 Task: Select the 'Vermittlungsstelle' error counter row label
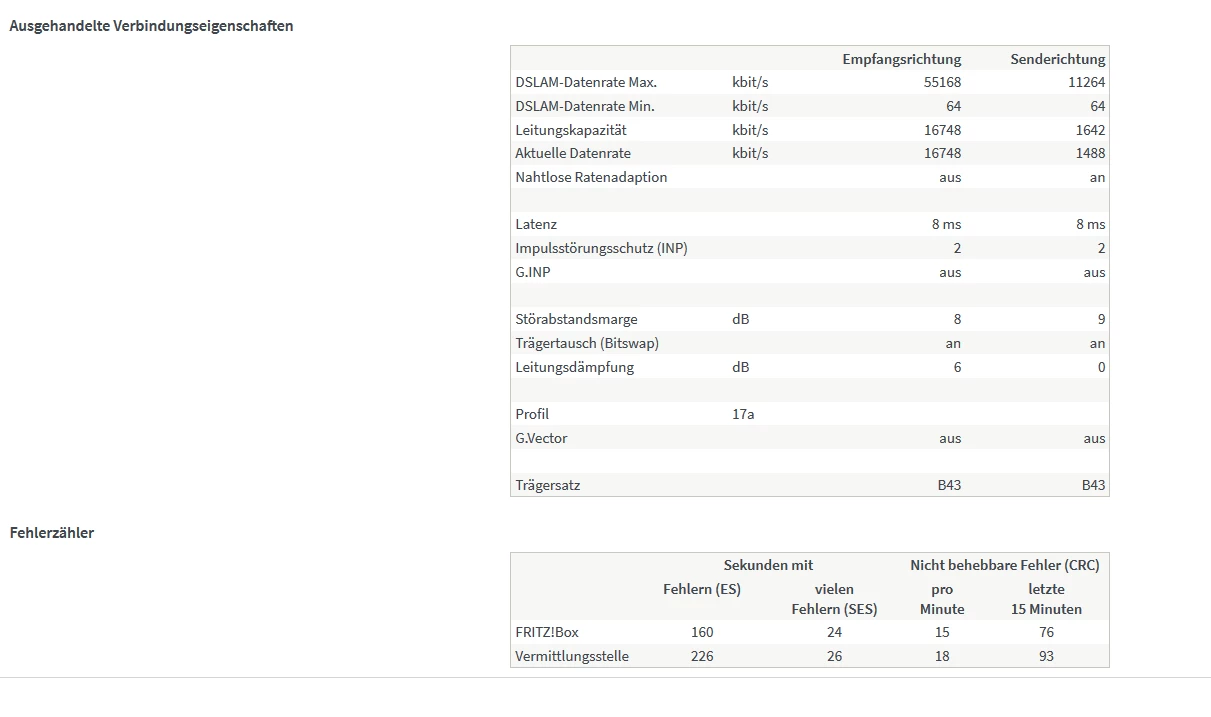pyautogui.click(x=572, y=656)
